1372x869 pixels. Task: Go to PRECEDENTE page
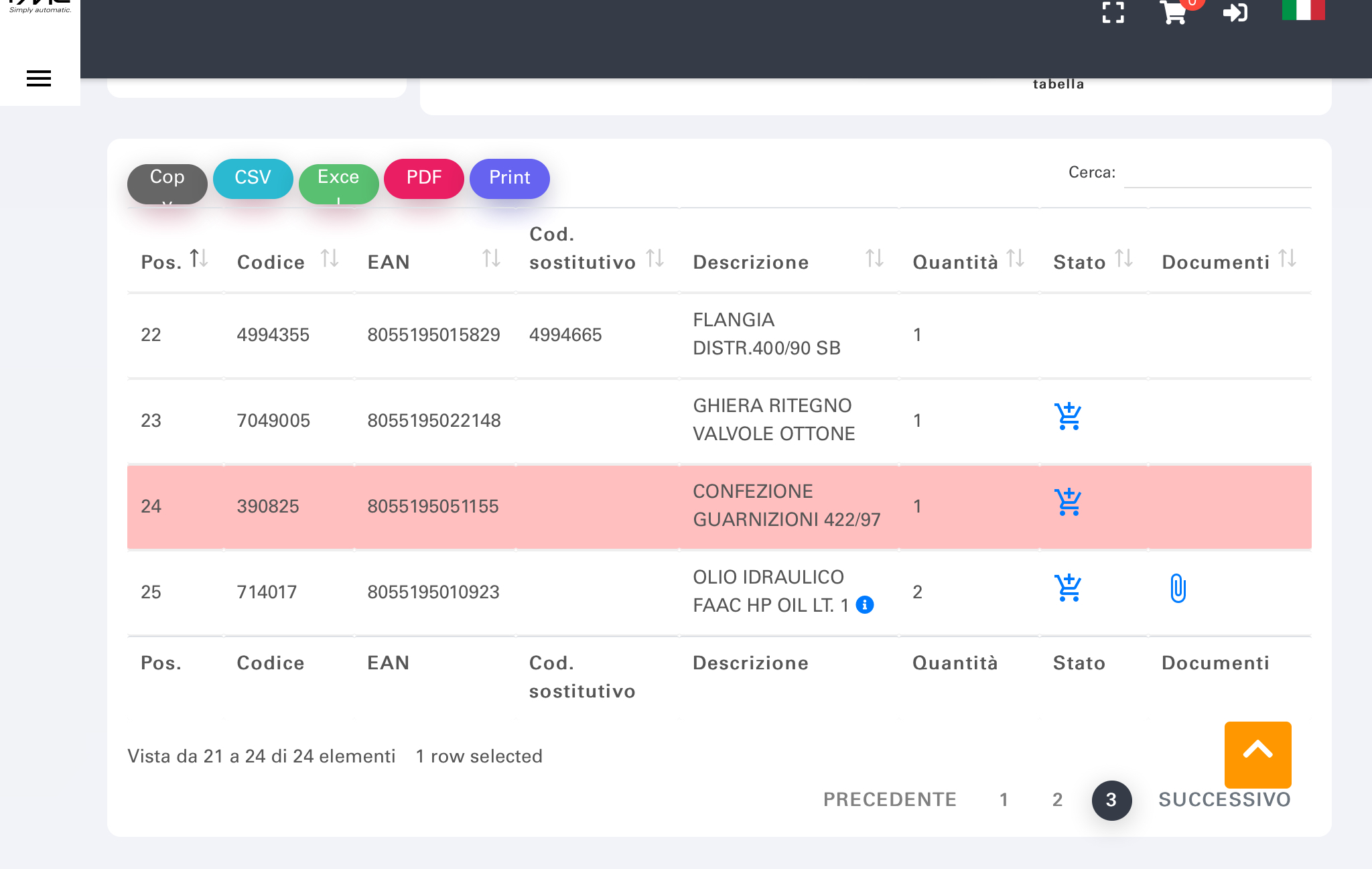[x=890, y=799]
